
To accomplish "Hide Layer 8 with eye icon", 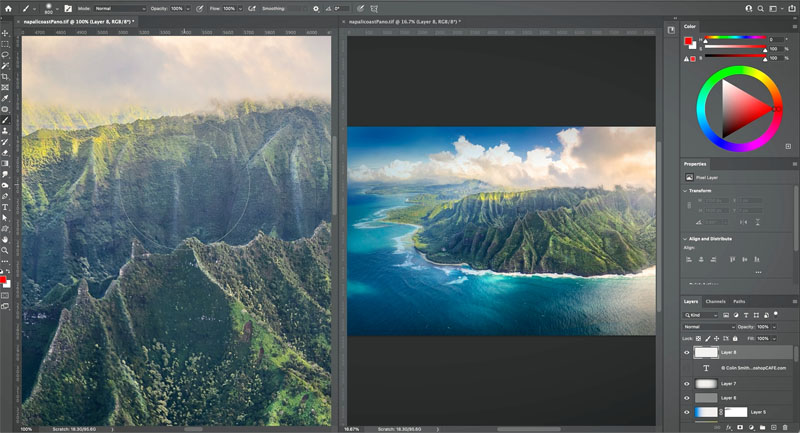I will pyautogui.click(x=687, y=352).
